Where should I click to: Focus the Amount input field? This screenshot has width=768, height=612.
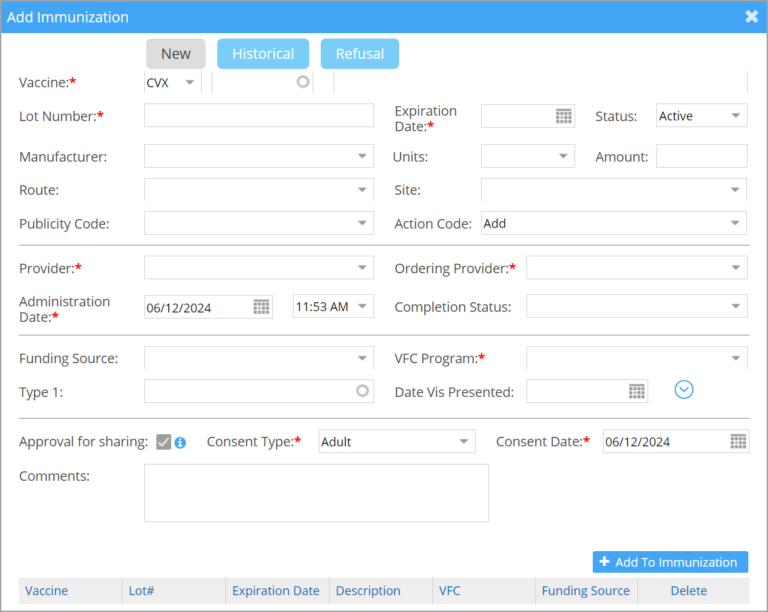(702, 156)
